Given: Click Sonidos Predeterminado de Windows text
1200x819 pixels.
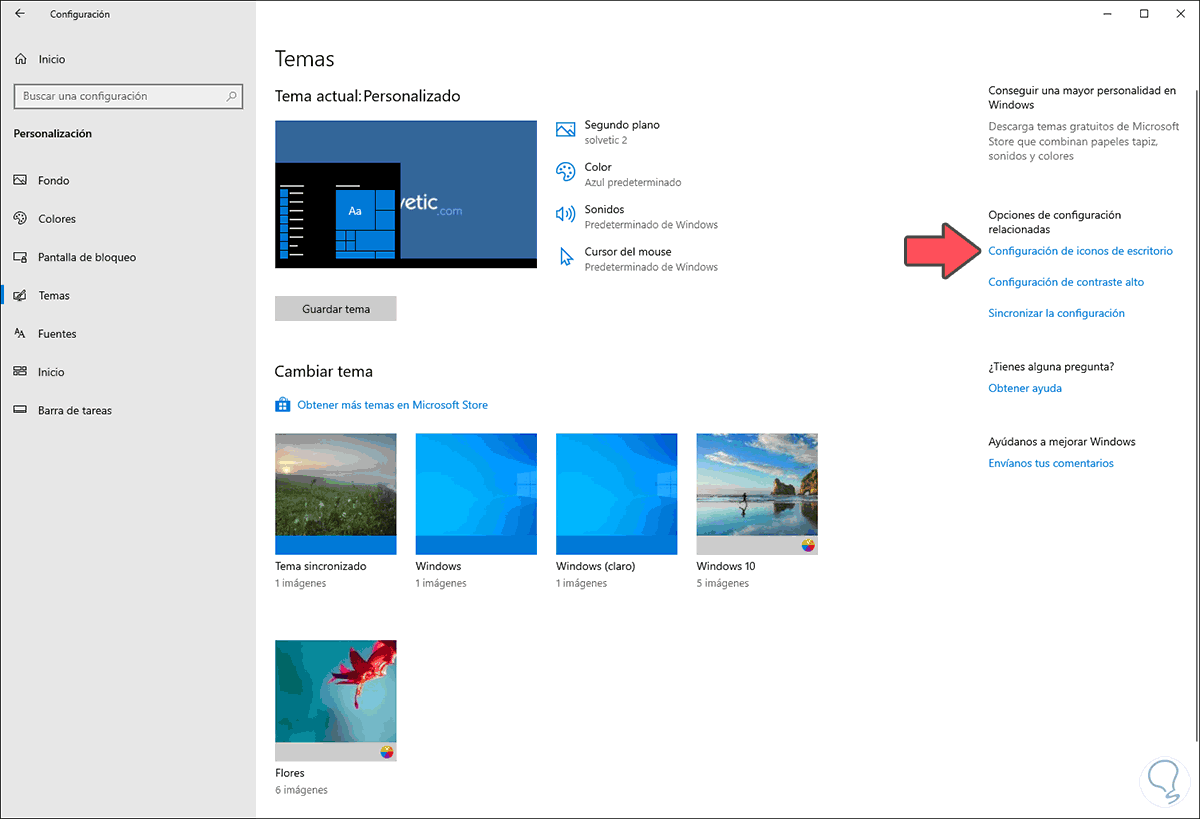Looking at the screenshot, I should tap(651, 216).
